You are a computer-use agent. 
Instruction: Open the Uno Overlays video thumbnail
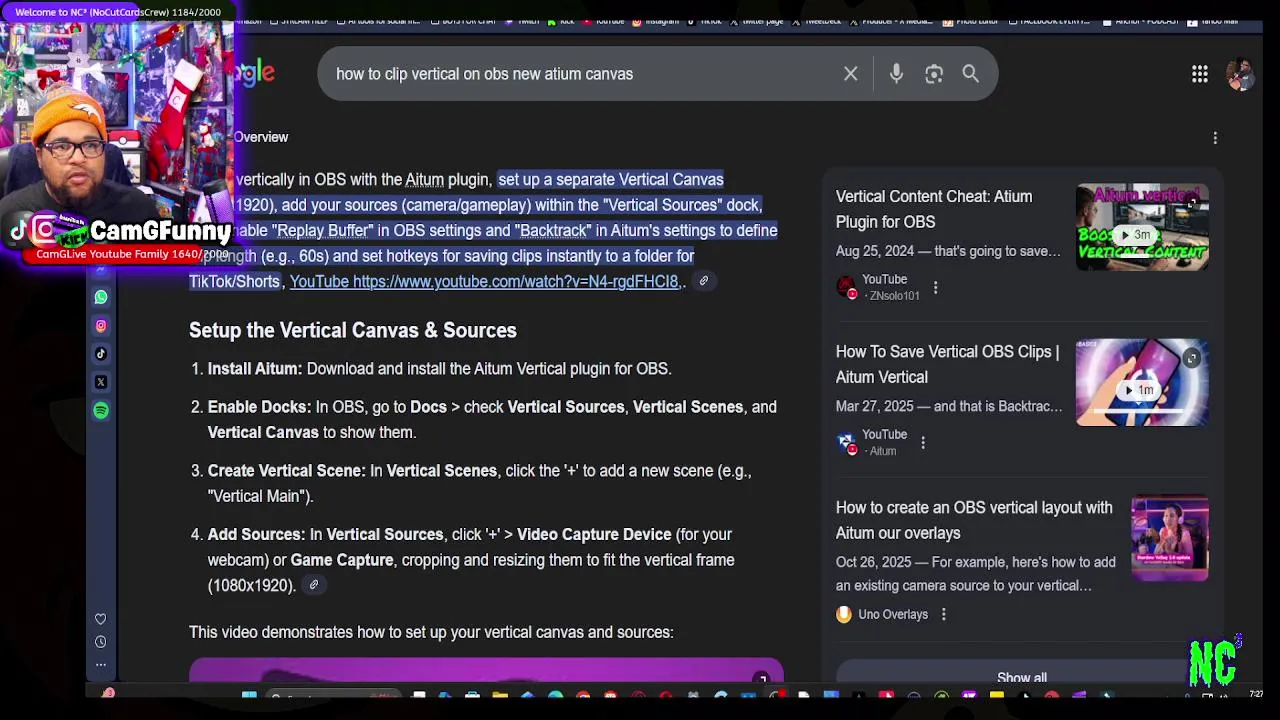click(1170, 538)
